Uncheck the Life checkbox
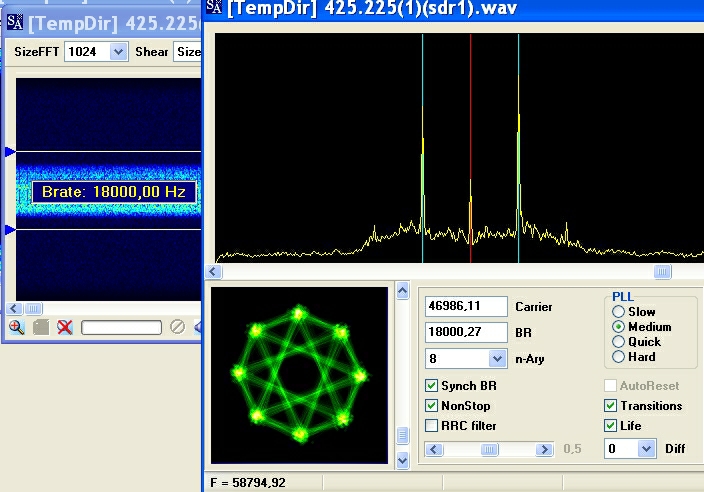 click(x=610, y=426)
